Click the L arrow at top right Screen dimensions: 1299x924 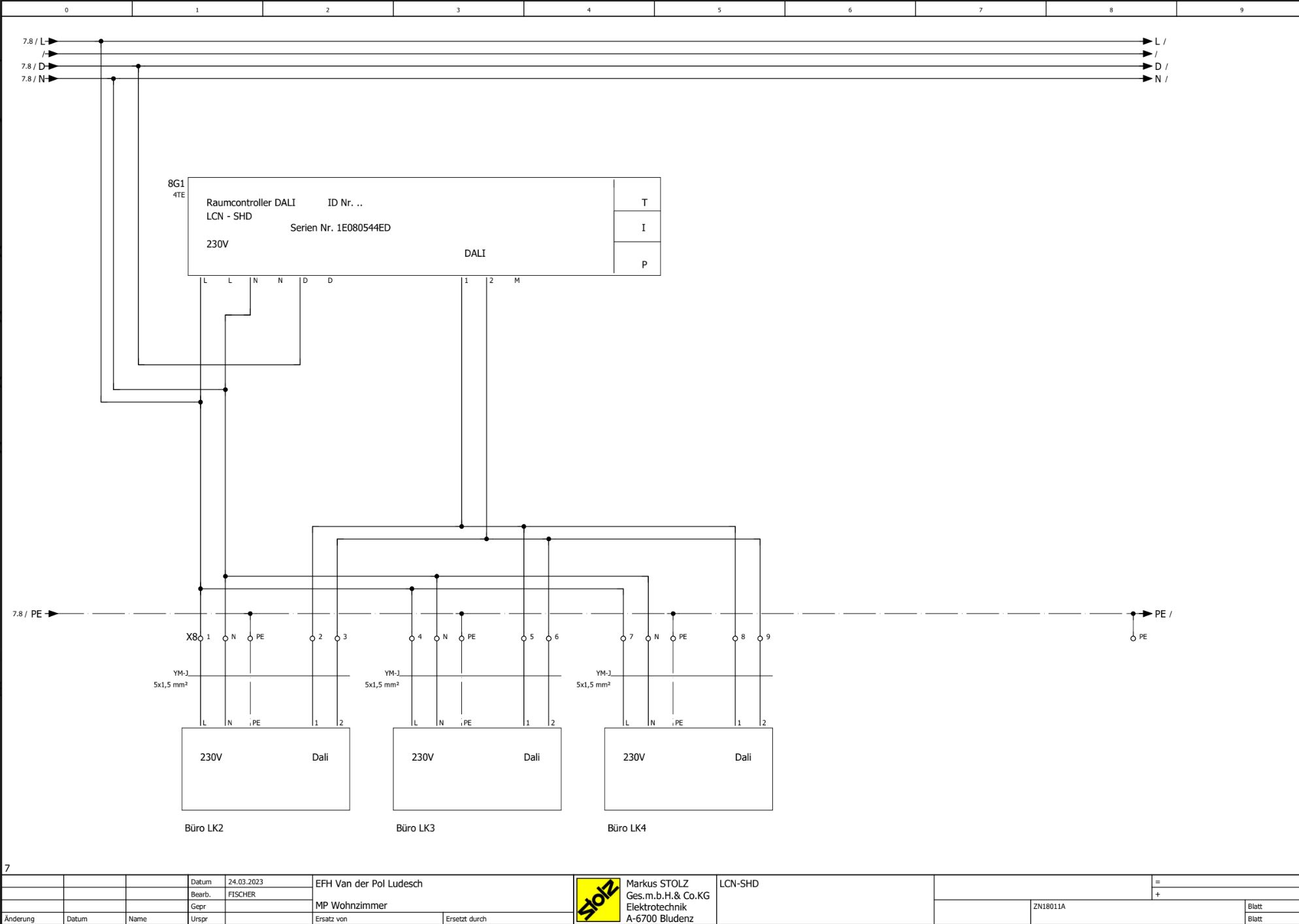[1148, 41]
